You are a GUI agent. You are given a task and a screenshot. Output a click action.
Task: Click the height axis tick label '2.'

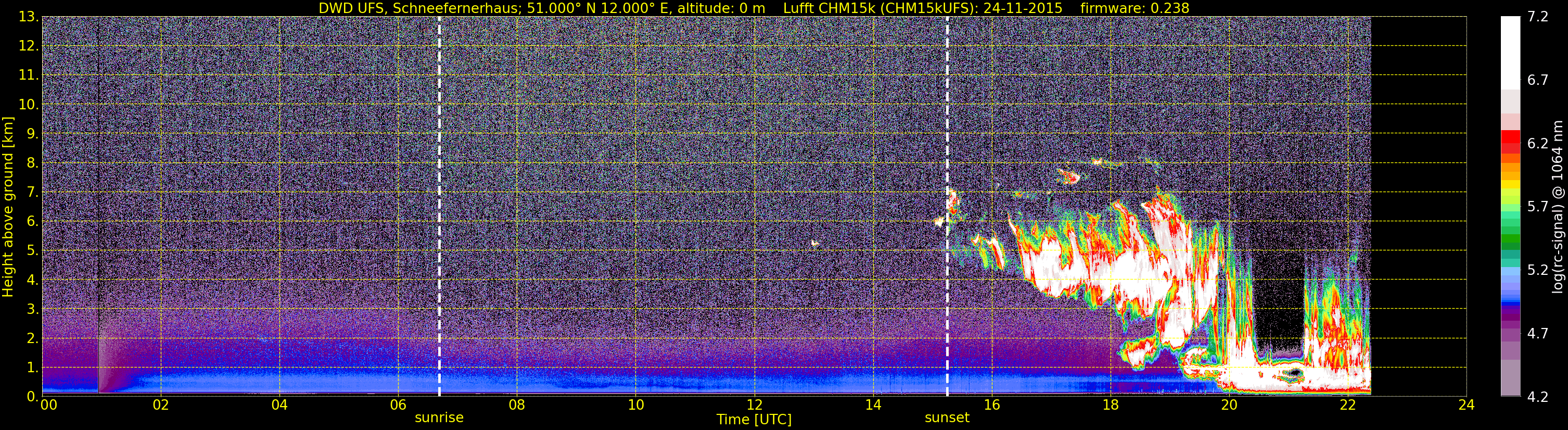point(33,339)
